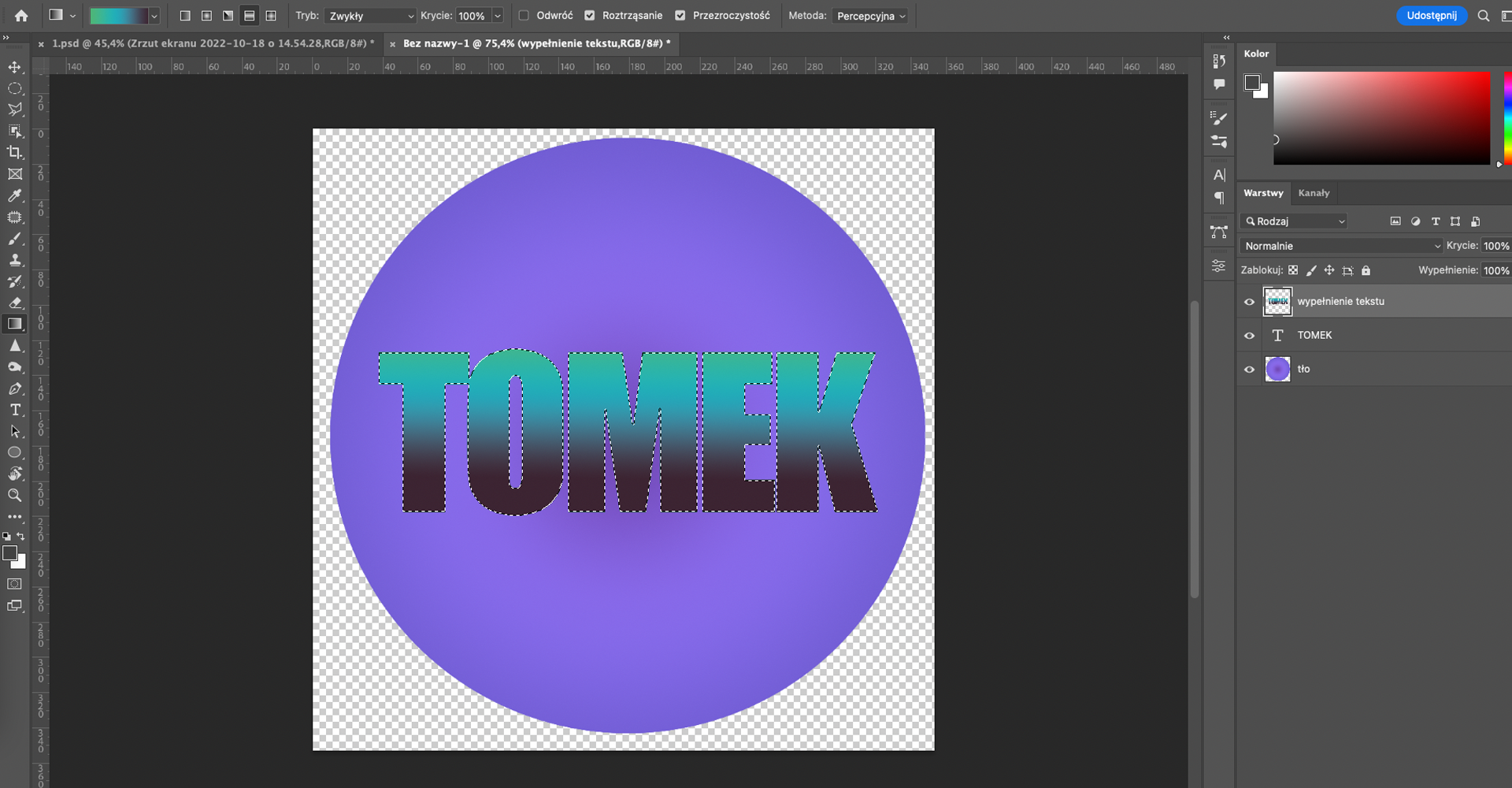This screenshot has height=788, width=1512.
Task: Switch to the Kanały tab
Action: pos(1314,193)
